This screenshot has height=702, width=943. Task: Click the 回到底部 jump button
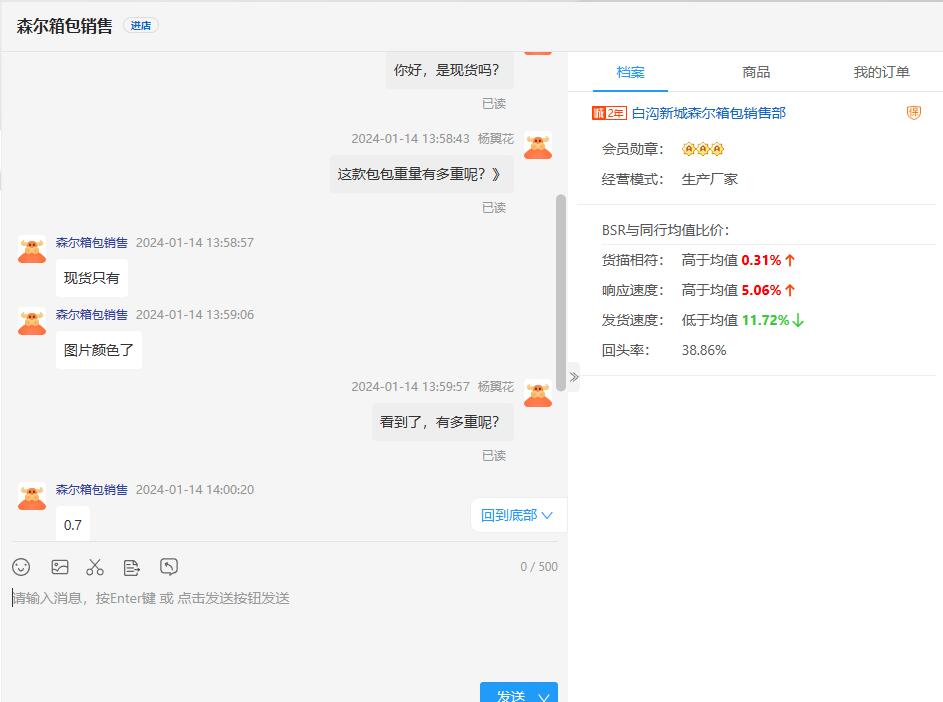[x=517, y=515]
